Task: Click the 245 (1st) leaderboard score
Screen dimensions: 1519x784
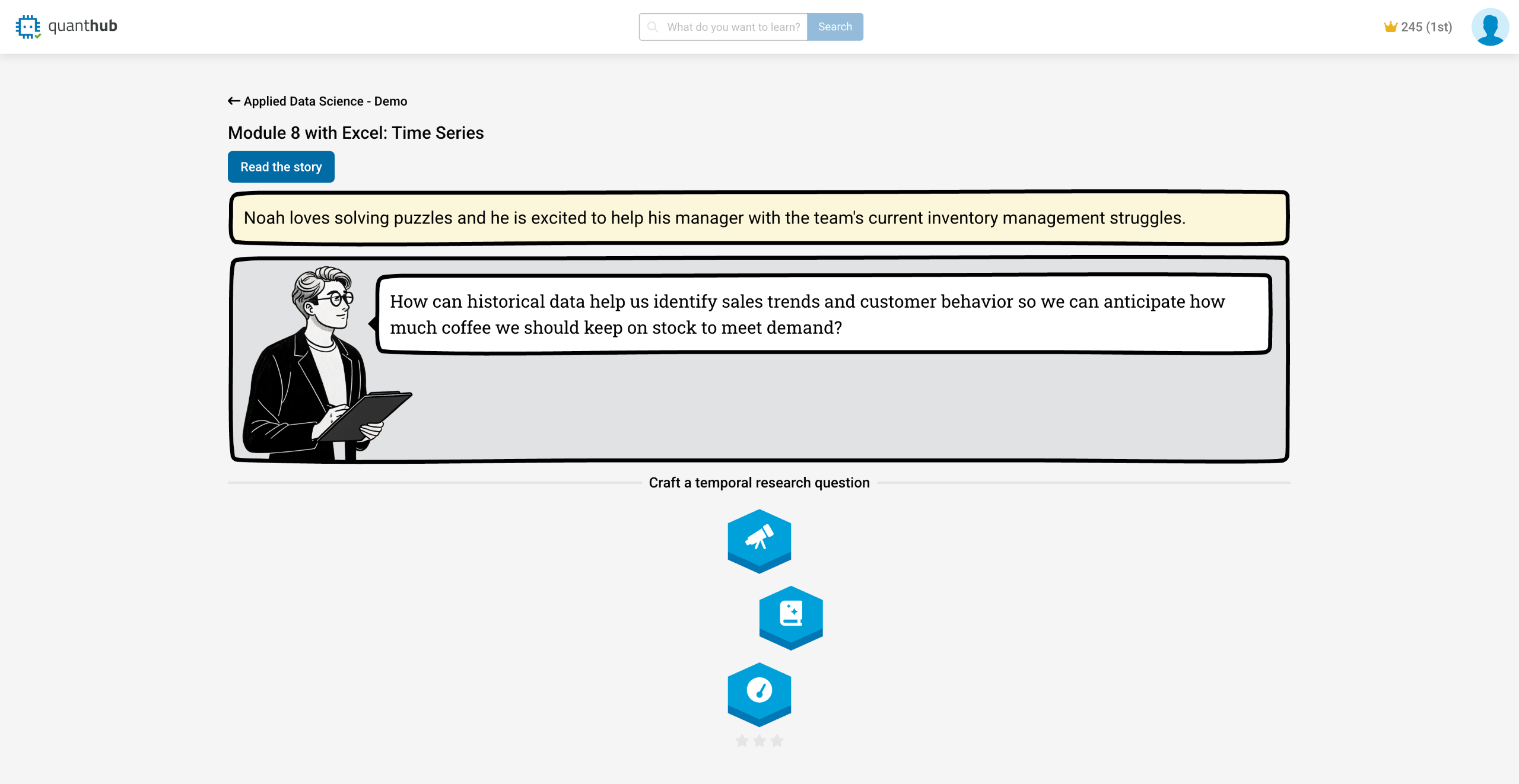Action: click(1426, 27)
